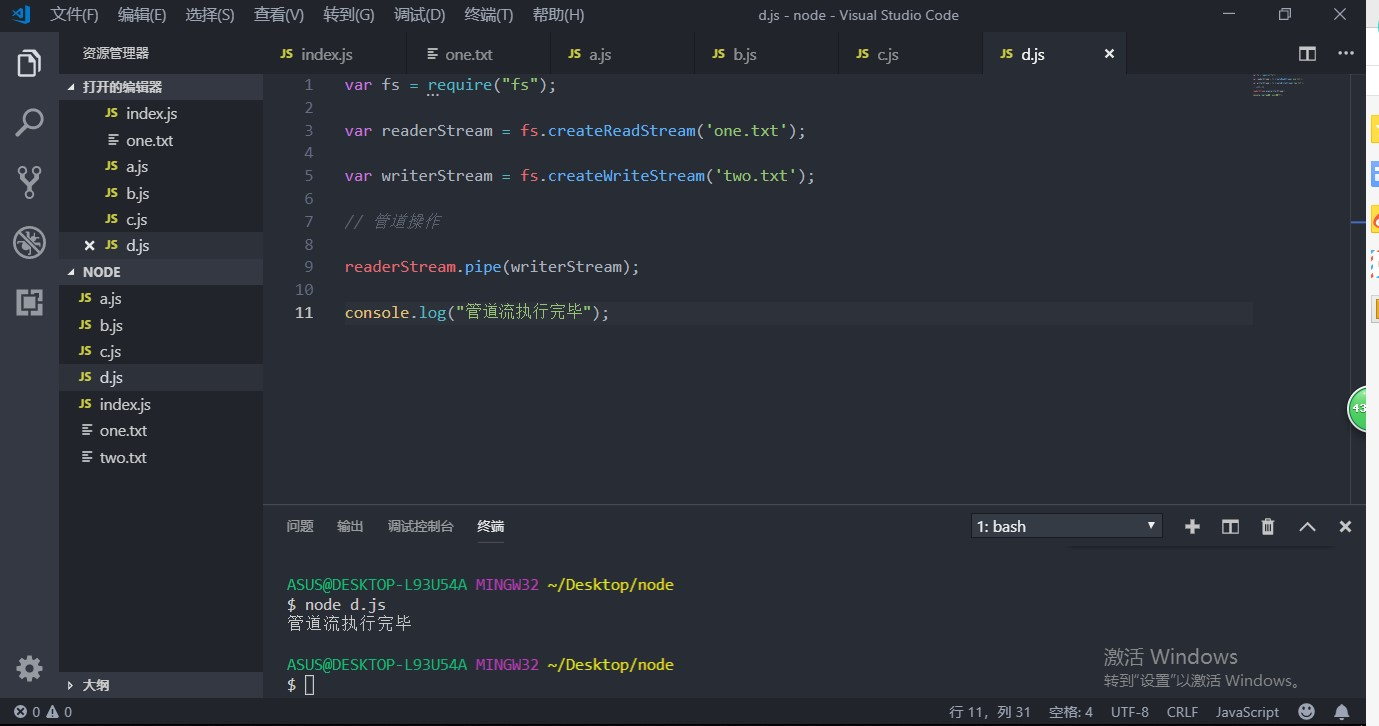Image resolution: width=1379 pixels, height=726 pixels.
Task: Open the Search view in activity bar
Action: (x=29, y=123)
